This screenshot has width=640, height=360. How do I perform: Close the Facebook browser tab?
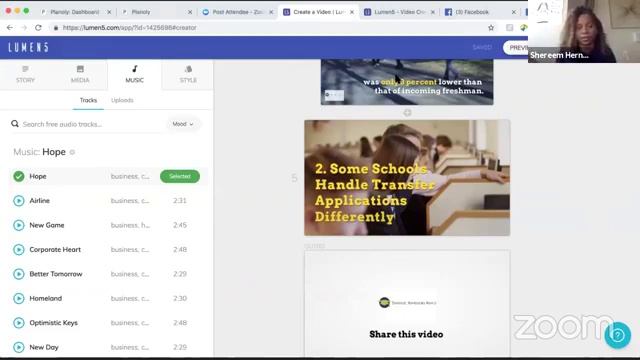click(x=513, y=12)
